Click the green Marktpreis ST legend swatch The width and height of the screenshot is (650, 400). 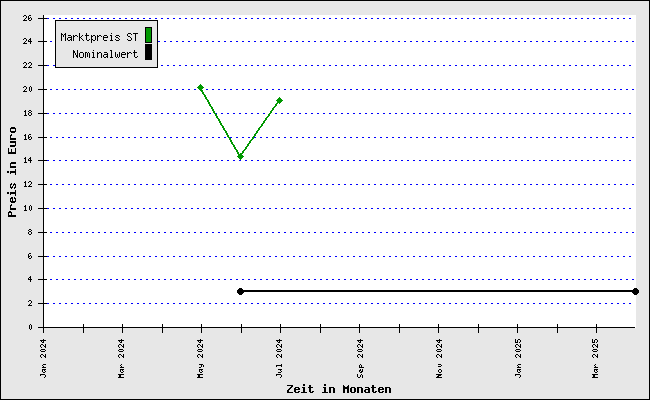[x=148, y=35]
